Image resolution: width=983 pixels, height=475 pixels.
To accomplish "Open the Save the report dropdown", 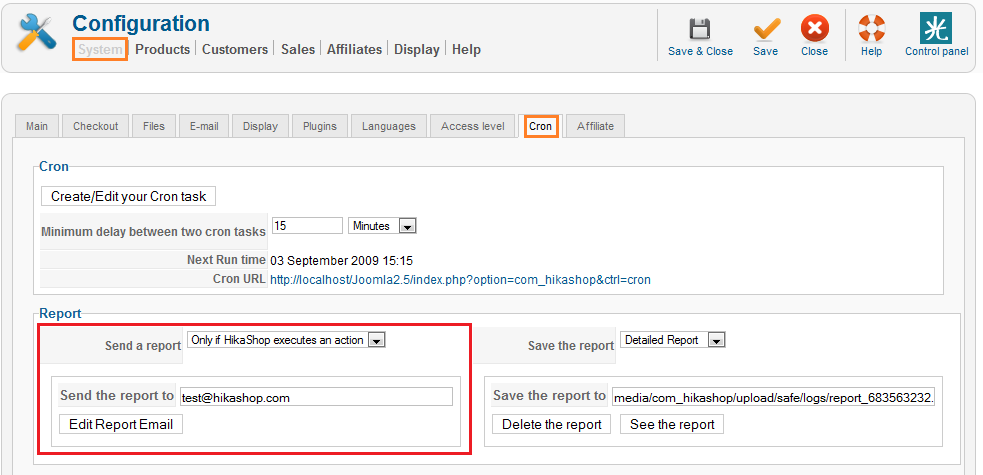I will pos(673,340).
